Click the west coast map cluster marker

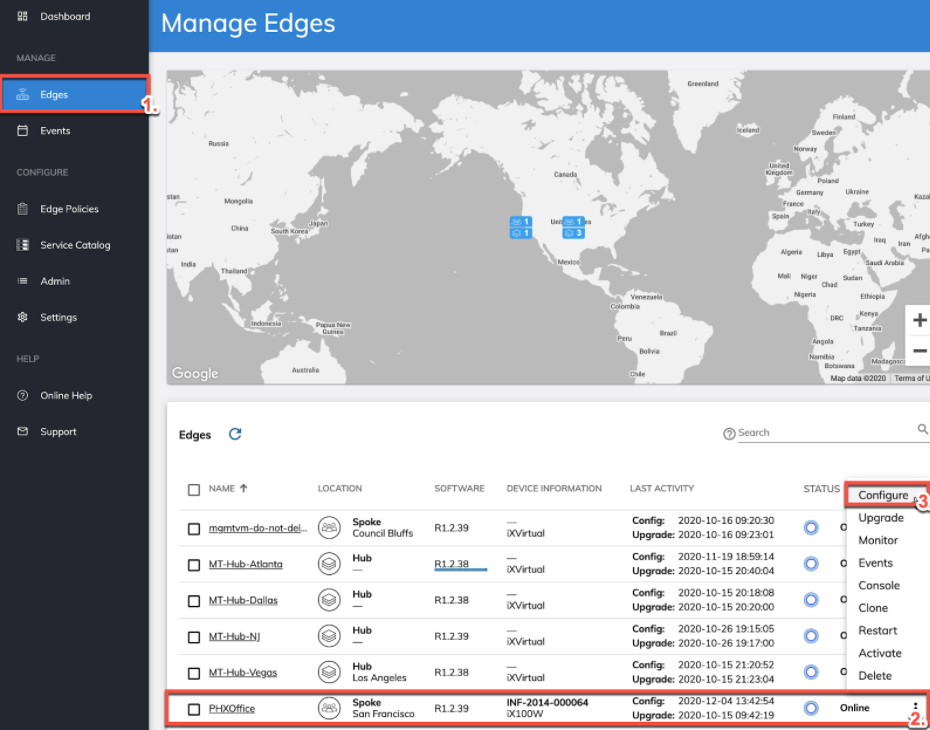521,228
